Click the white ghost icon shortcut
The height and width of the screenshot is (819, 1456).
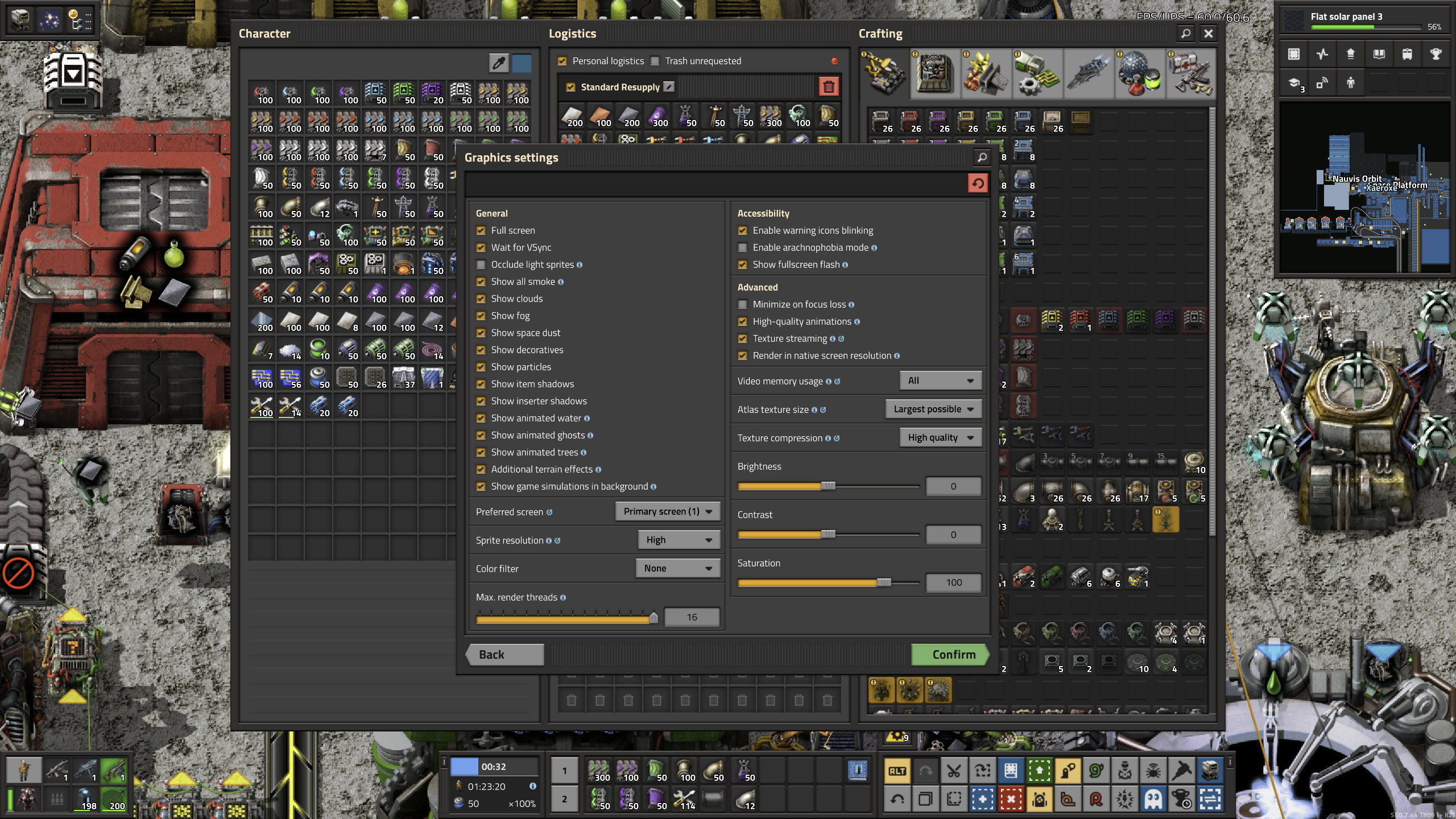pos(1153,800)
